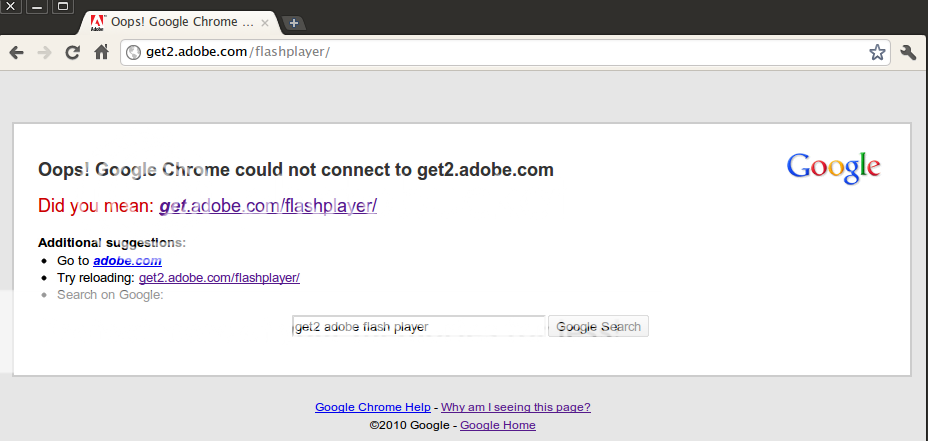Open a new tab with the plus button

(x=294, y=24)
